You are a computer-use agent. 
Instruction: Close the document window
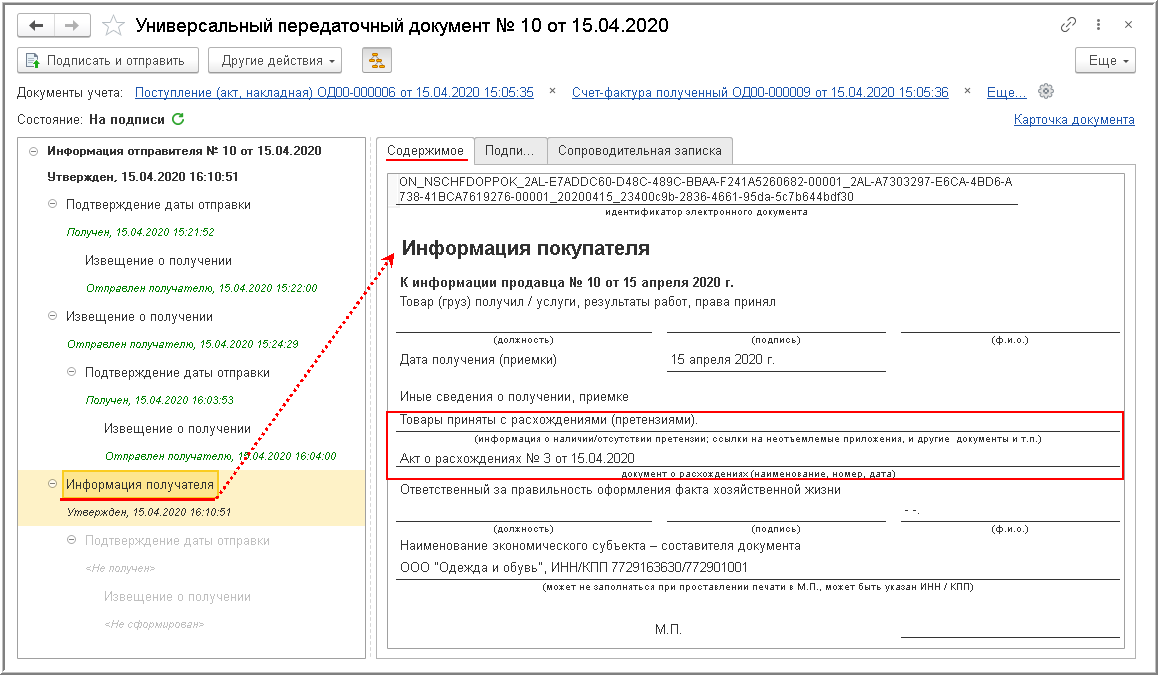click(1128, 25)
